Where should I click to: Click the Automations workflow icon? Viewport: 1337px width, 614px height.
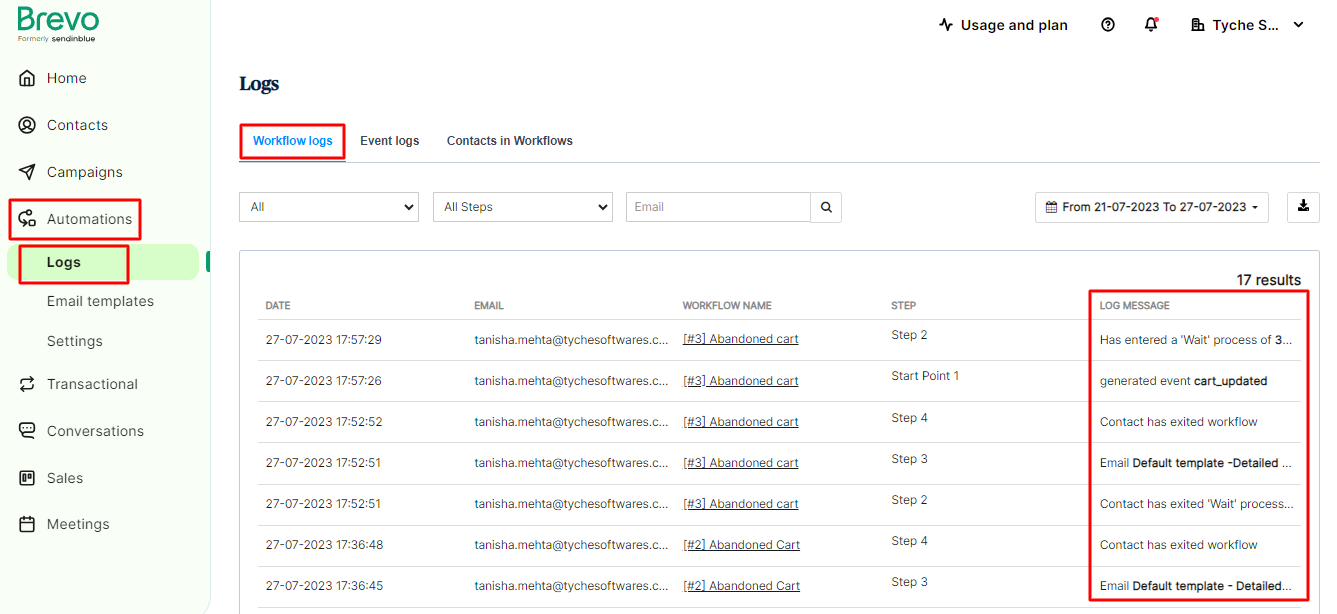pyautogui.click(x=27, y=219)
